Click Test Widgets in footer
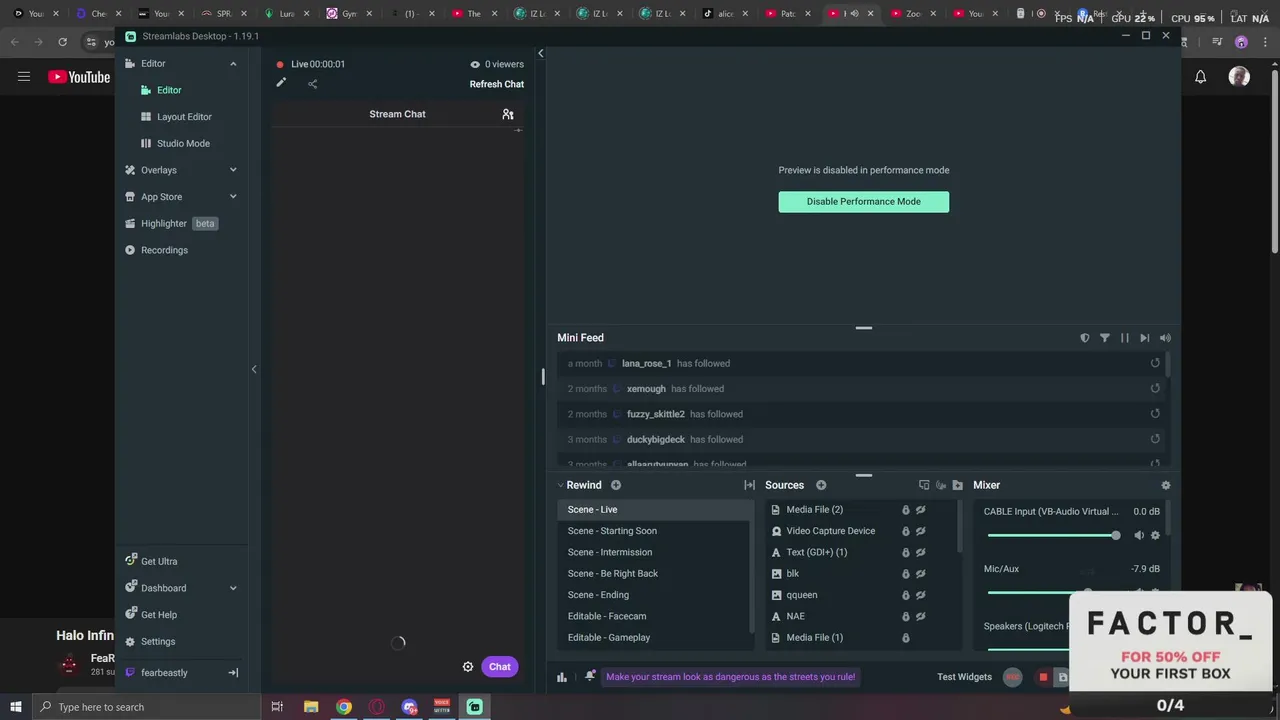 964,677
